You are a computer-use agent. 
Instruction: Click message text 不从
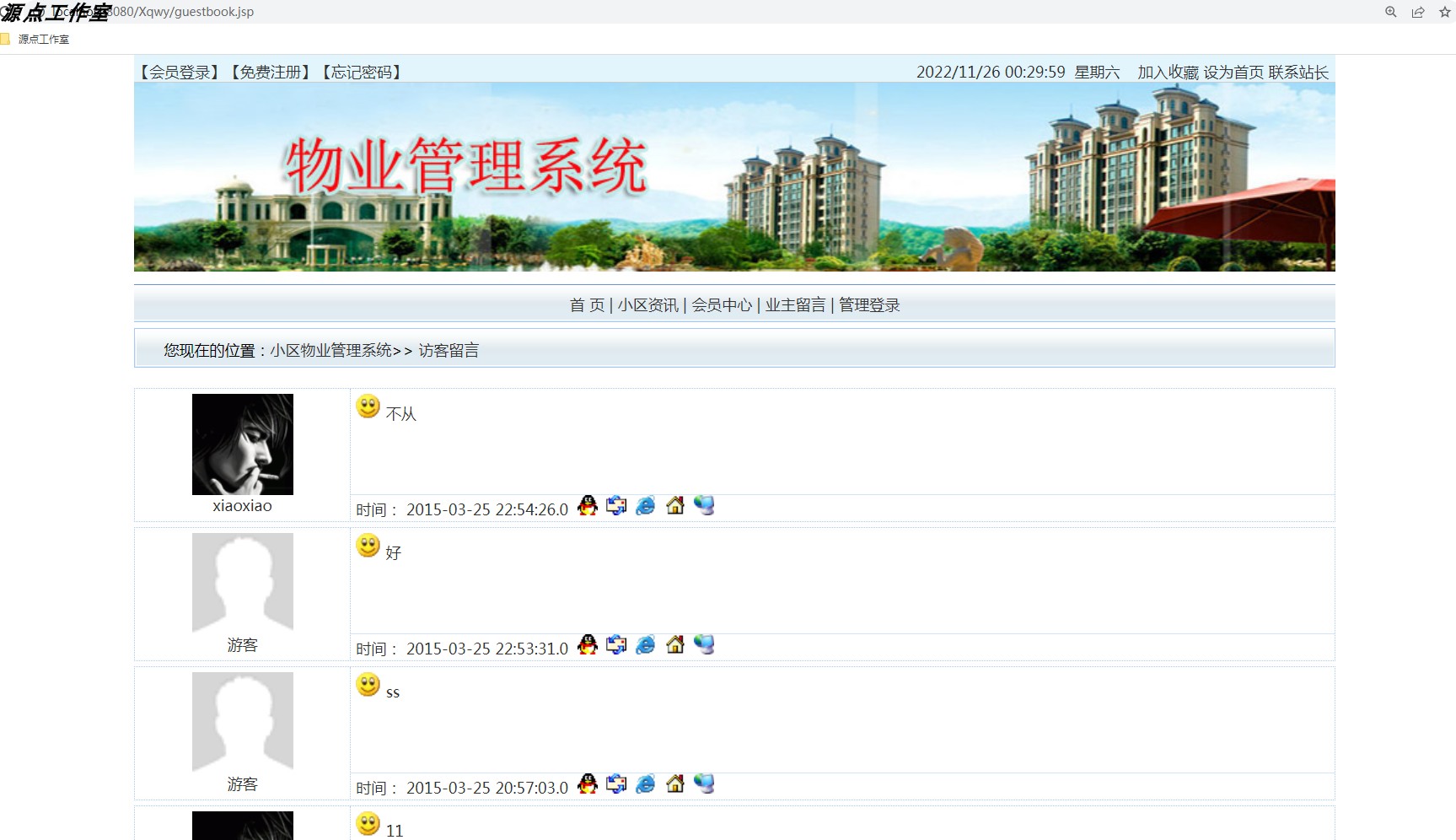click(x=401, y=414)
